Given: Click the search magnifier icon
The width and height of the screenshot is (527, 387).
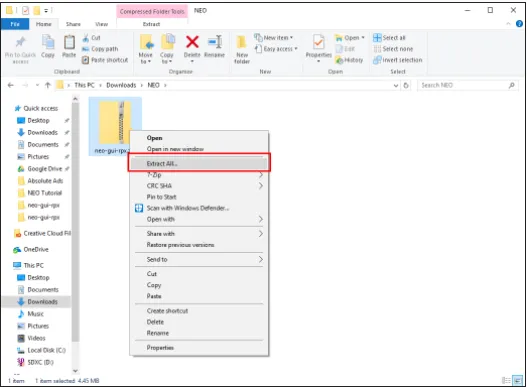Looking at the screenshot, I should [512, 85].
